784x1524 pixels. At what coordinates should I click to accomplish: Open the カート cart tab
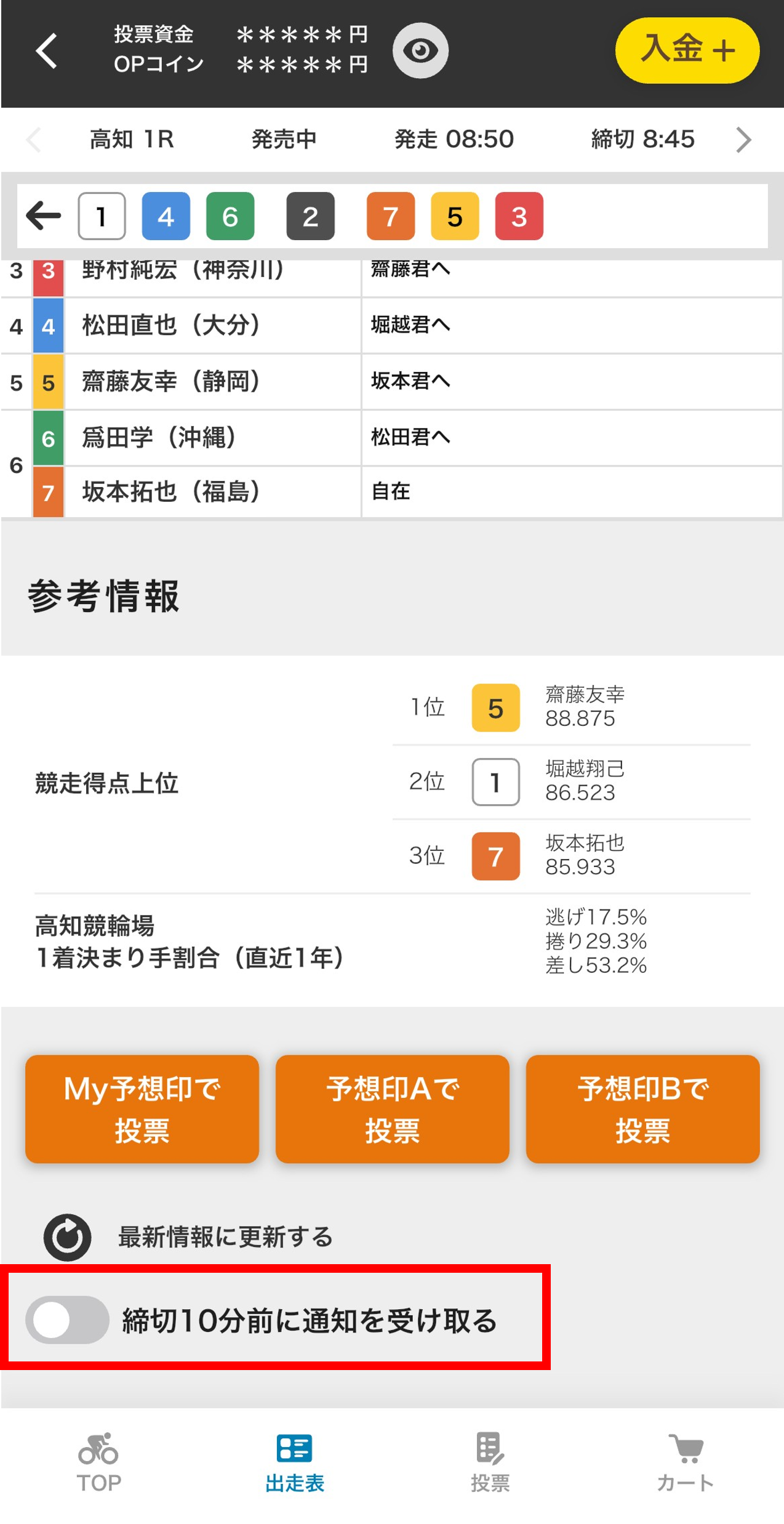point(686,1462)
